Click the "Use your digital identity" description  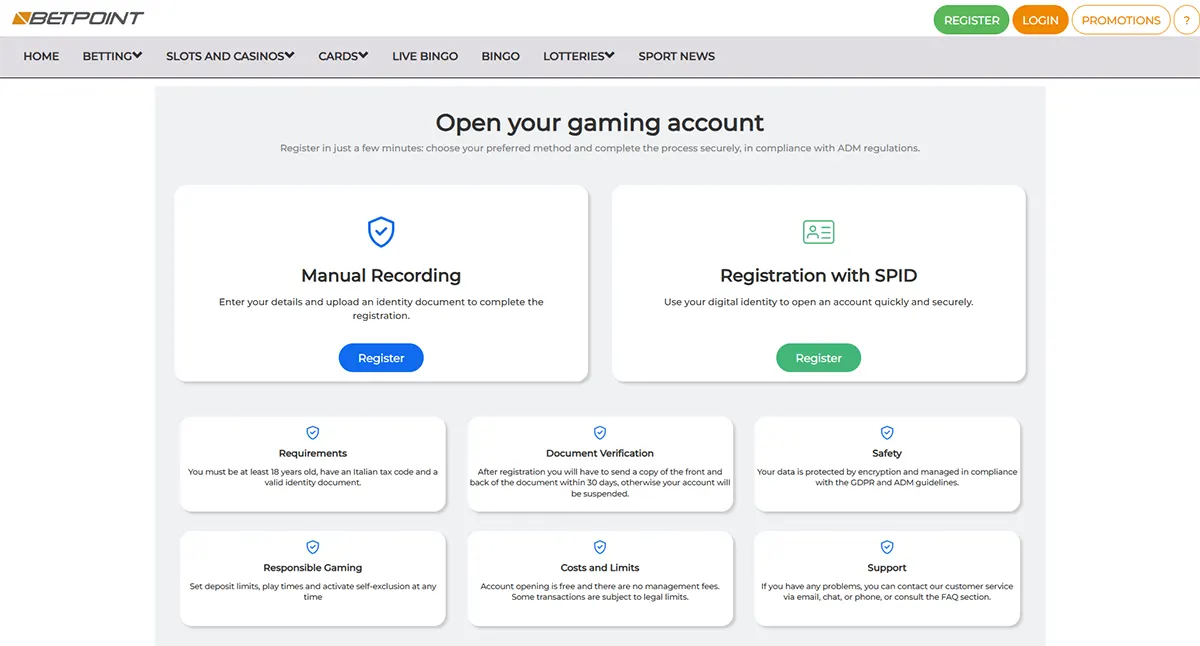tap(819, 302)
